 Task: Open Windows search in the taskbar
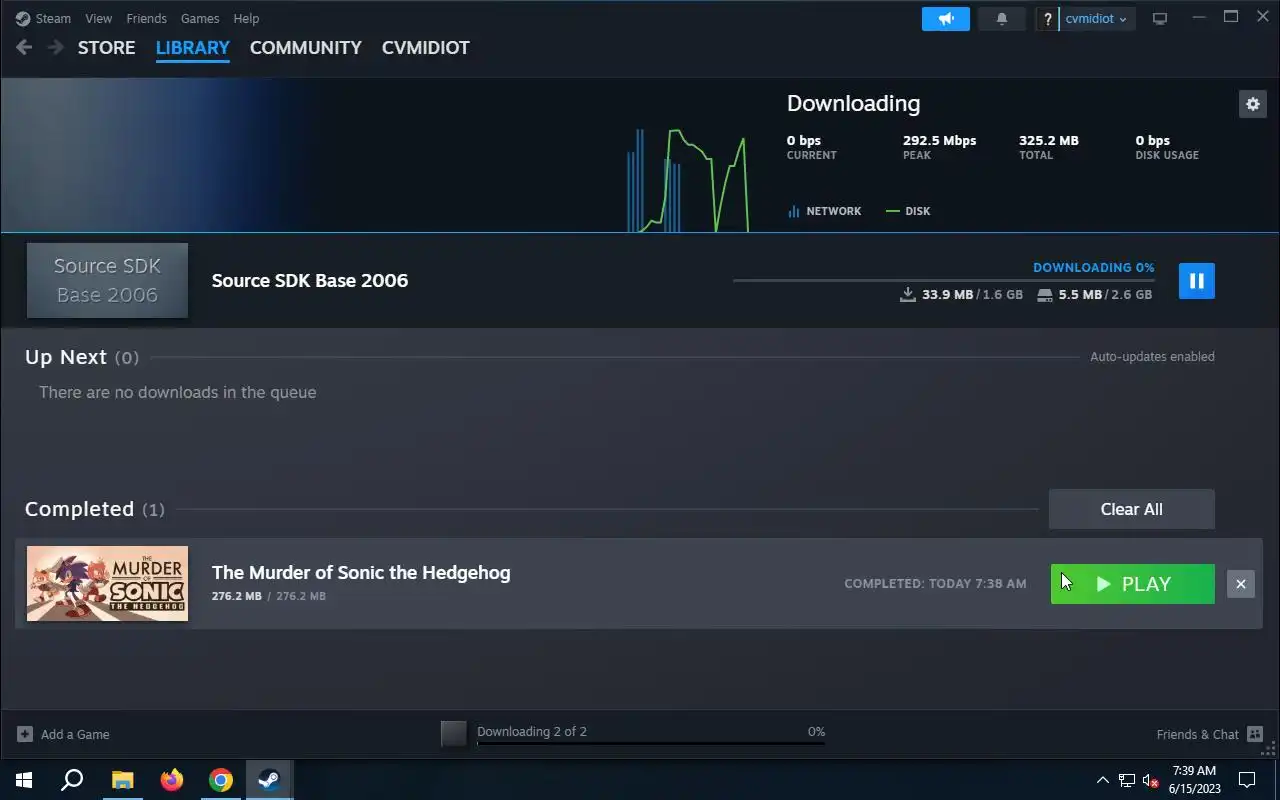(72, 780)
